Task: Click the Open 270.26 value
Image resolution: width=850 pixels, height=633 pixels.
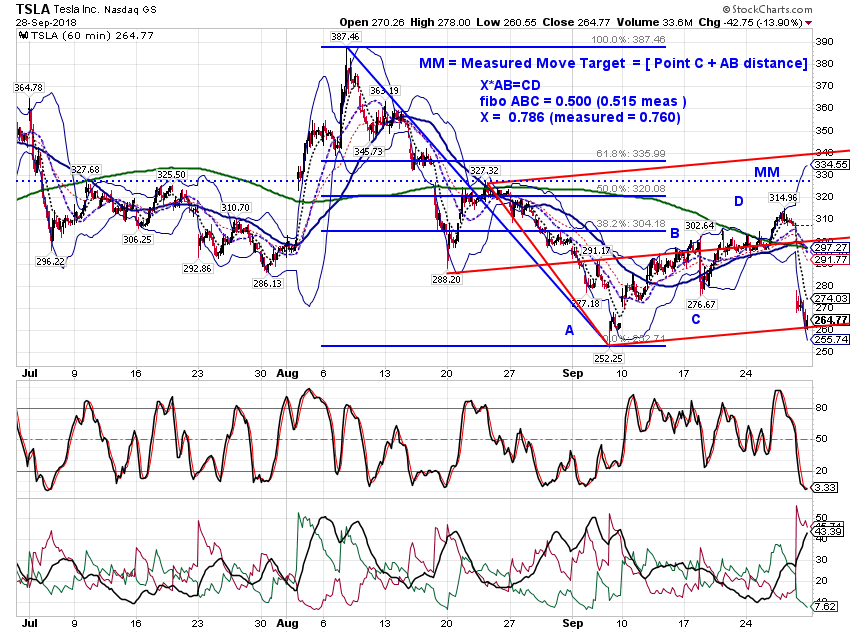Action: click(372, 22)
